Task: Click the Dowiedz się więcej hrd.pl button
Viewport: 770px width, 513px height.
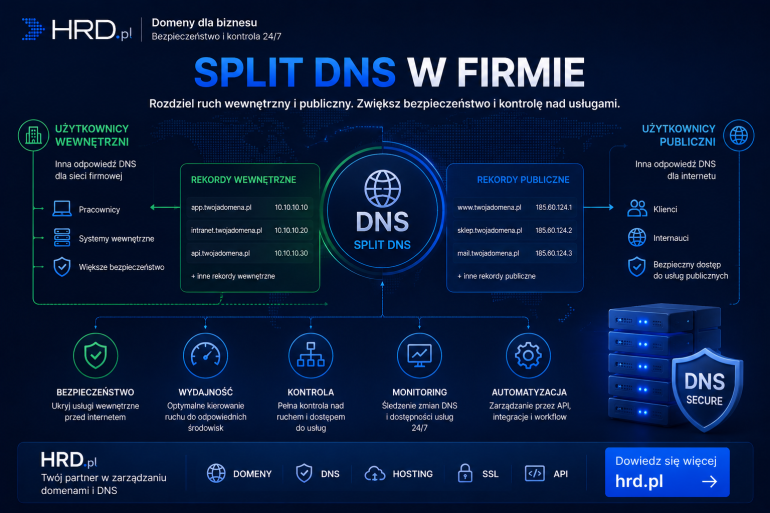Action: point(667,472)
